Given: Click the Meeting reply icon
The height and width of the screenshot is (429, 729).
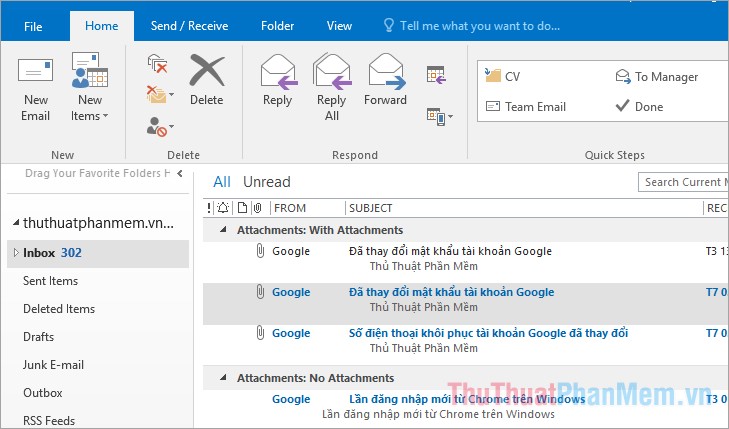Looking at the screenshot, I should (436, 74).
